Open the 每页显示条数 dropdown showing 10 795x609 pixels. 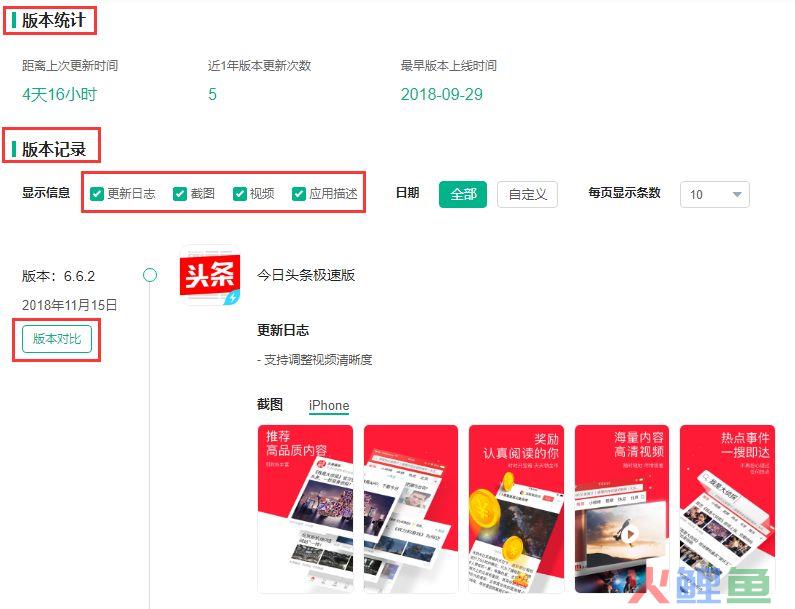click(714, 194)
